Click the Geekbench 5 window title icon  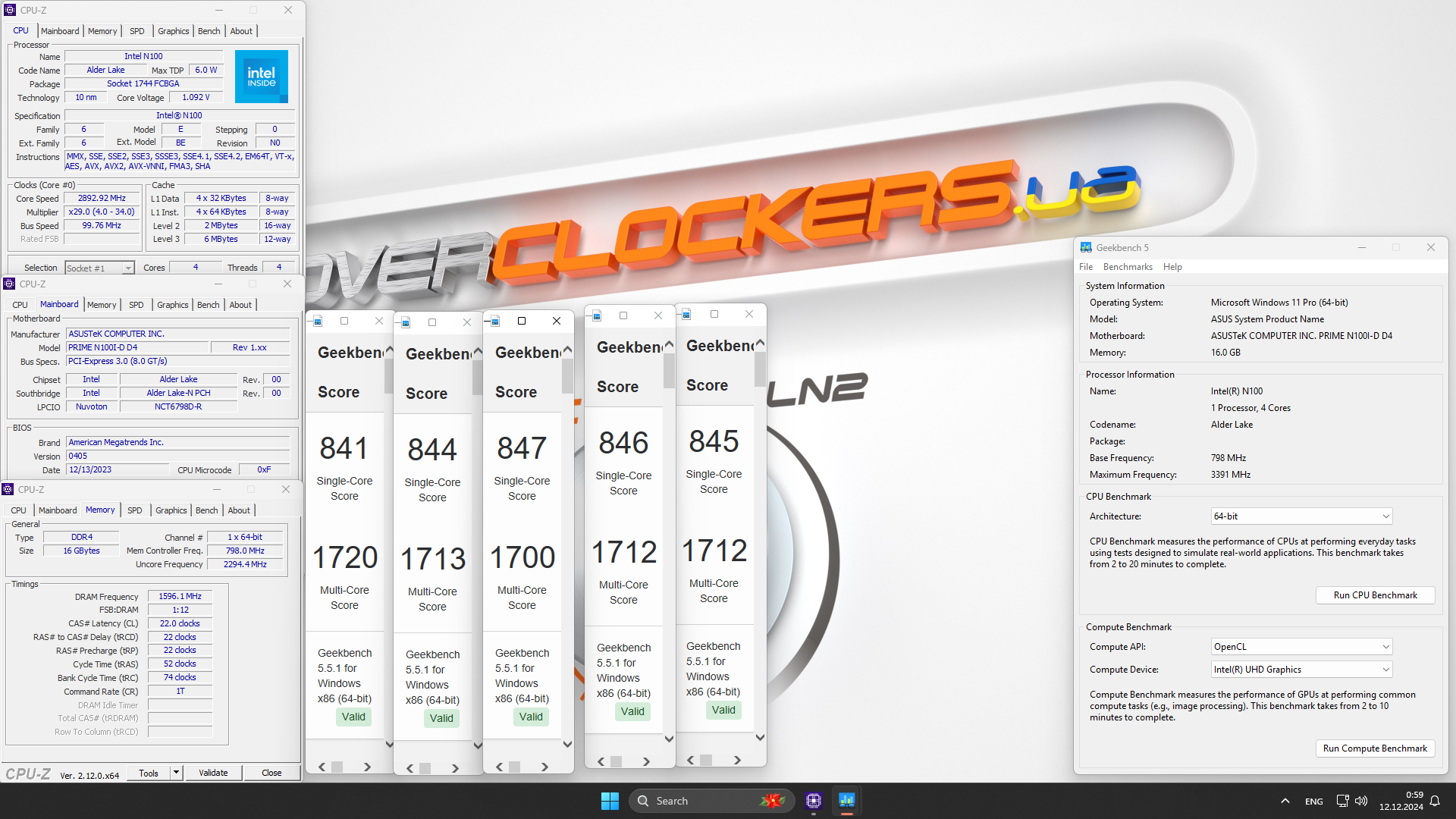pos(1086,247)
